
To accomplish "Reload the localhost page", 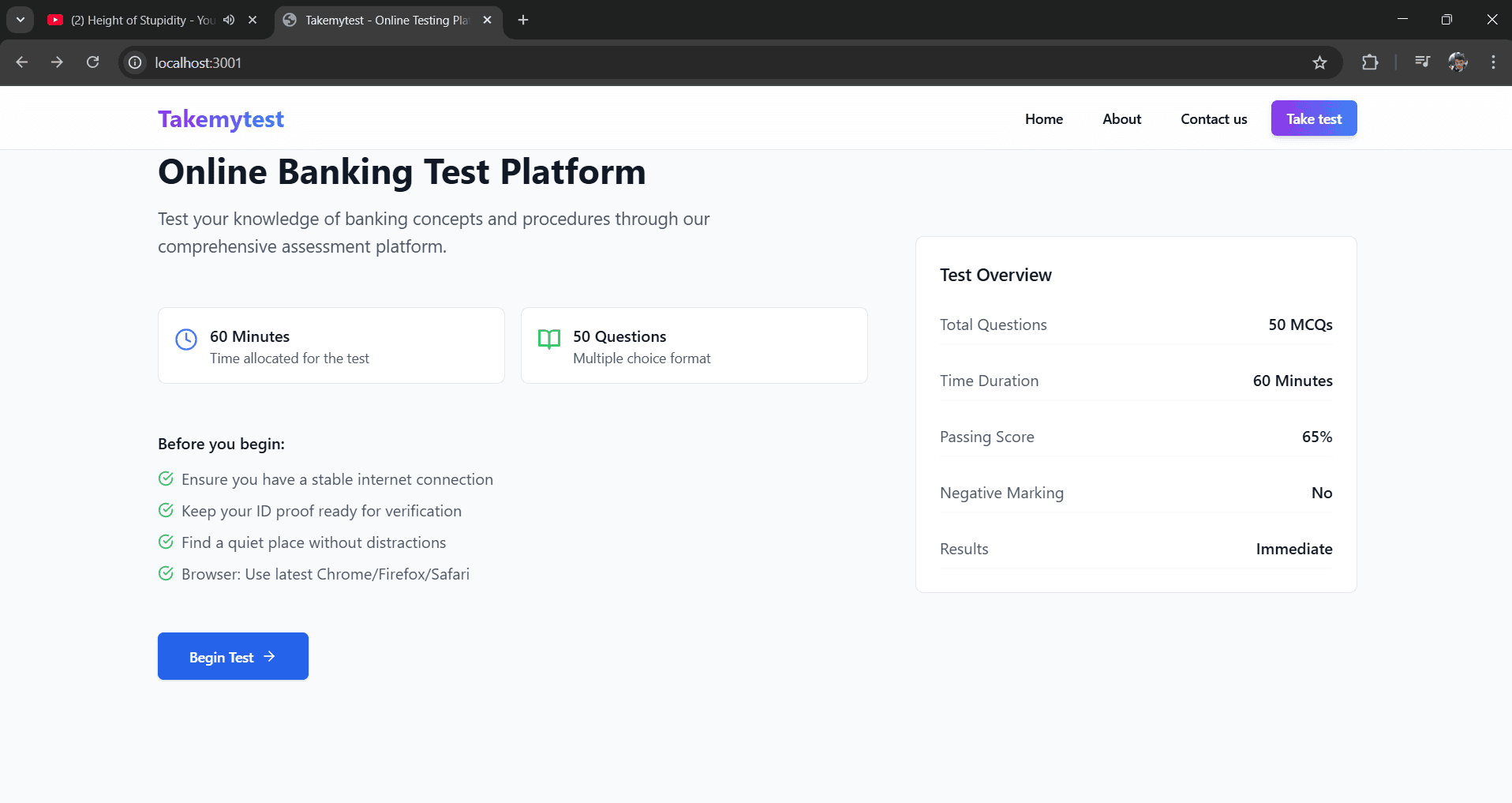I will [92, 62].
